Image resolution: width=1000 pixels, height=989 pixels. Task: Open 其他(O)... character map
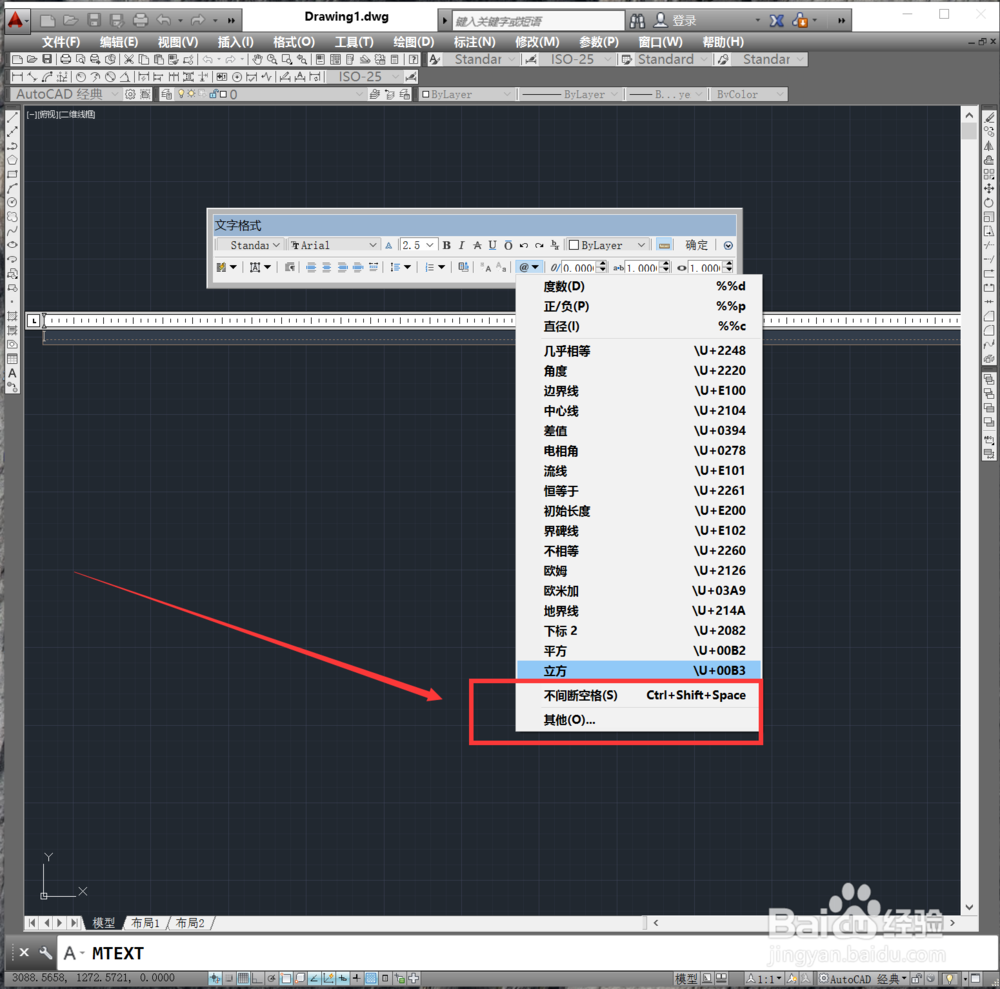tap(638, 720)
